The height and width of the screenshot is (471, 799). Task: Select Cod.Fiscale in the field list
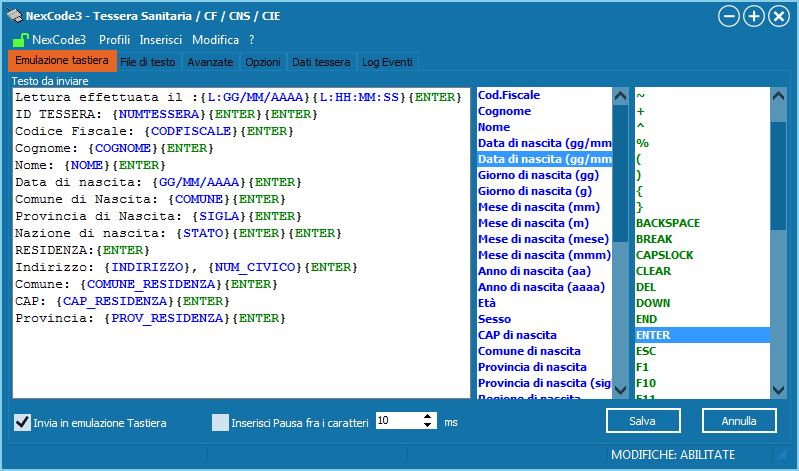(x=509, y=95)
